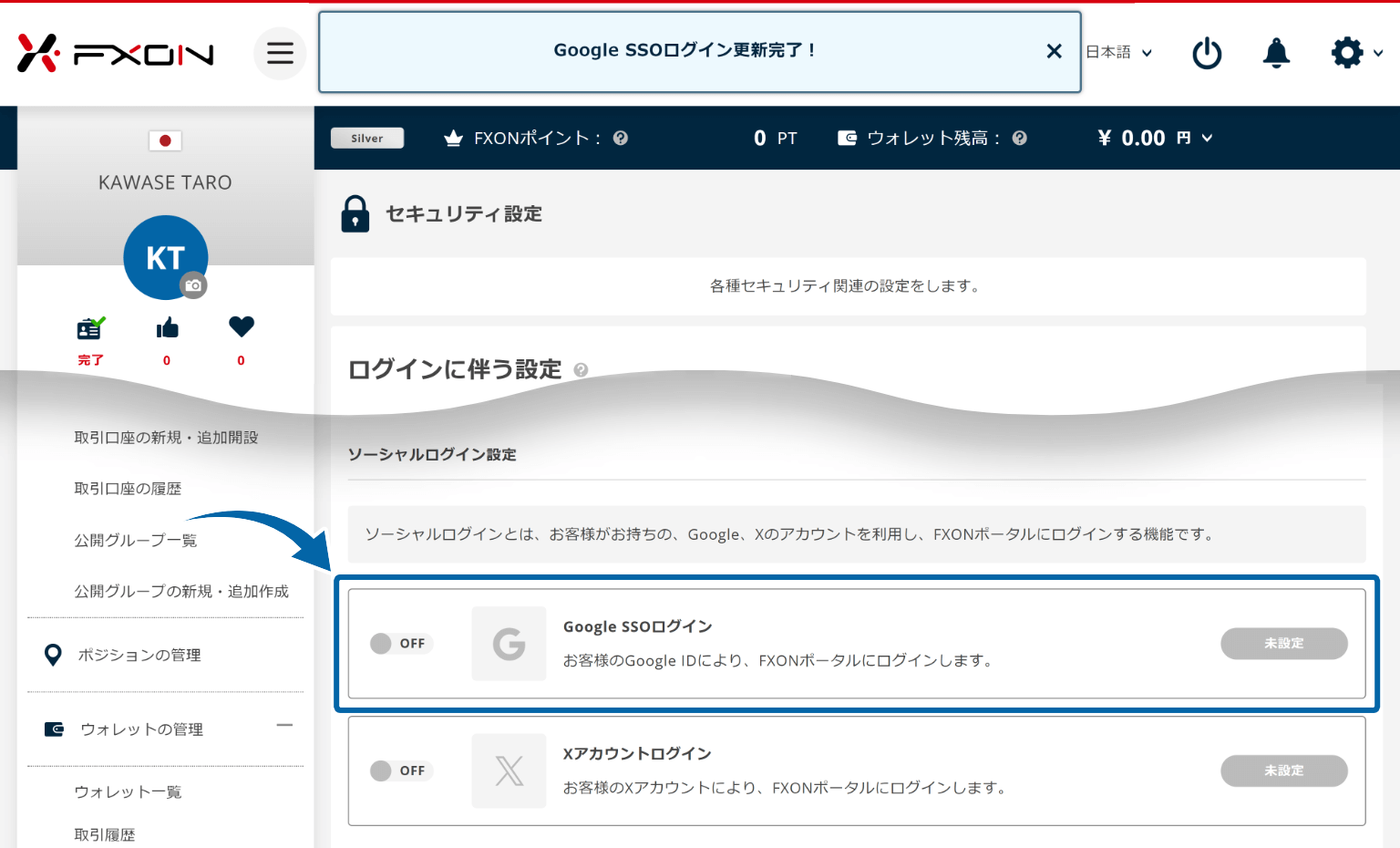Click 未設定 button for X account

pos(1284,771)
